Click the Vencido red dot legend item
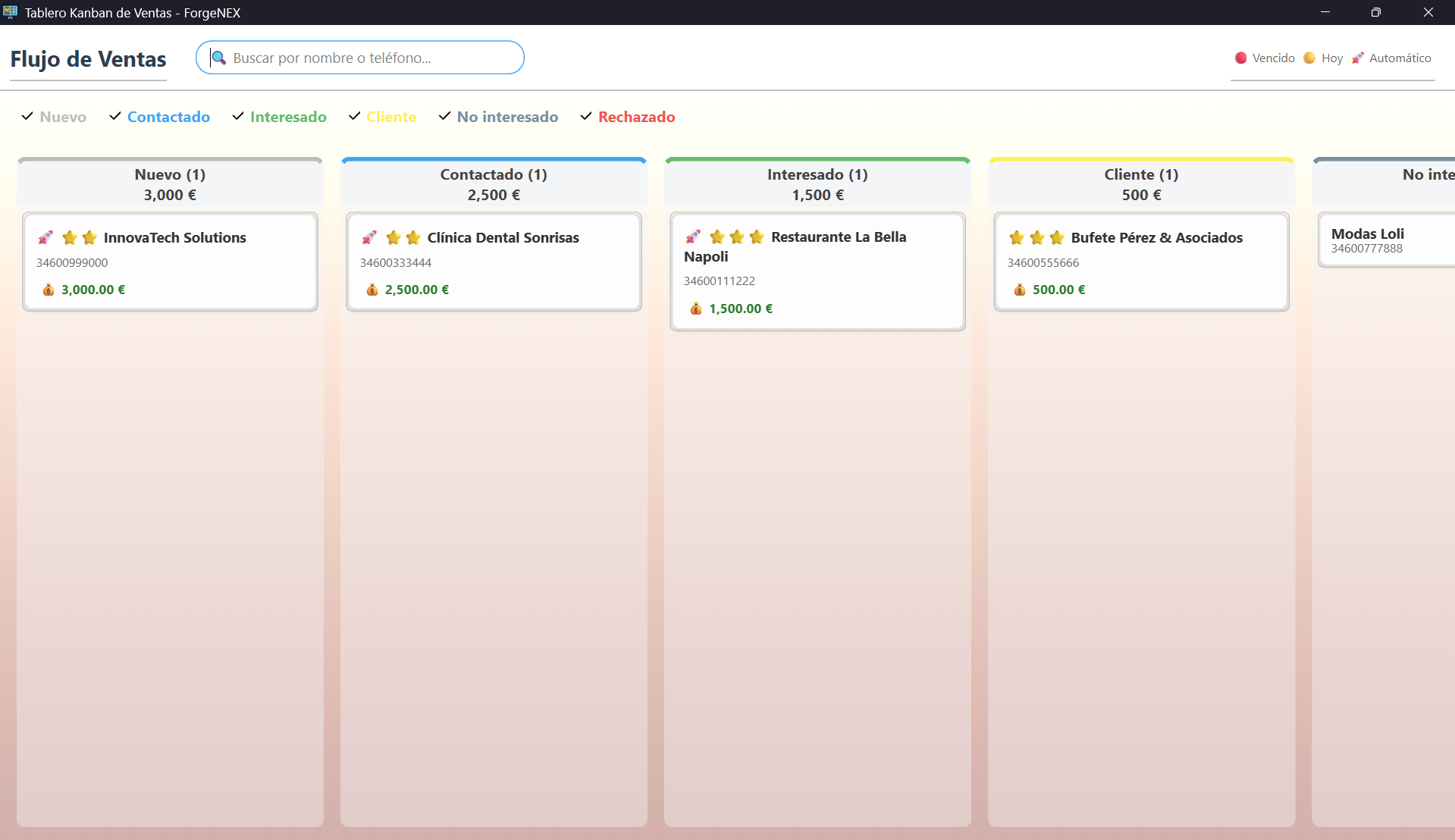The width and height of the screenshot is (1455, 840). tap(1241, 58)
